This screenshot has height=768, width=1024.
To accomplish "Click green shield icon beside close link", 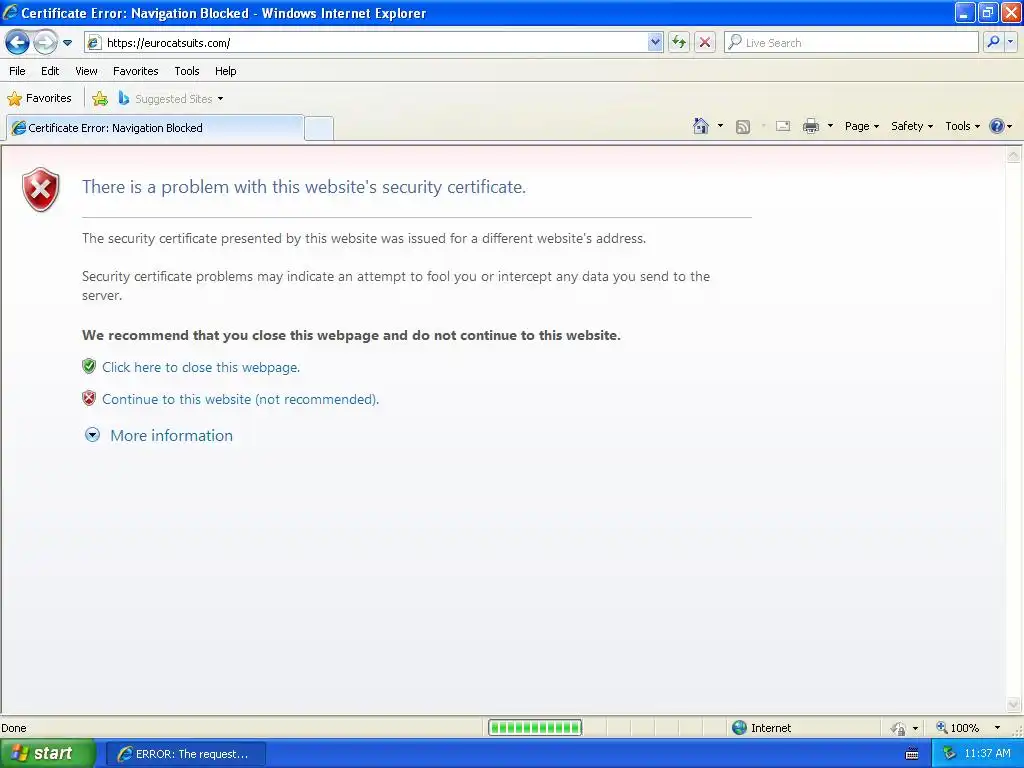I will point(89,366).
